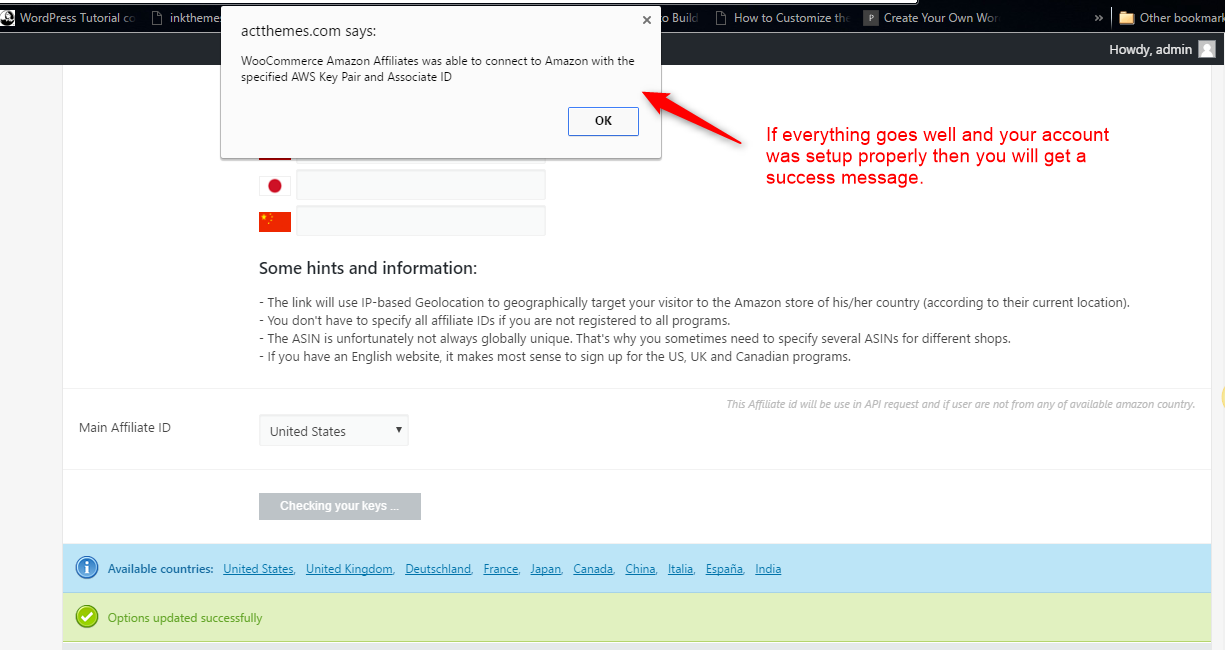
Task: Click the Main Affiliate ID label
Action: [x=125, y=427]
